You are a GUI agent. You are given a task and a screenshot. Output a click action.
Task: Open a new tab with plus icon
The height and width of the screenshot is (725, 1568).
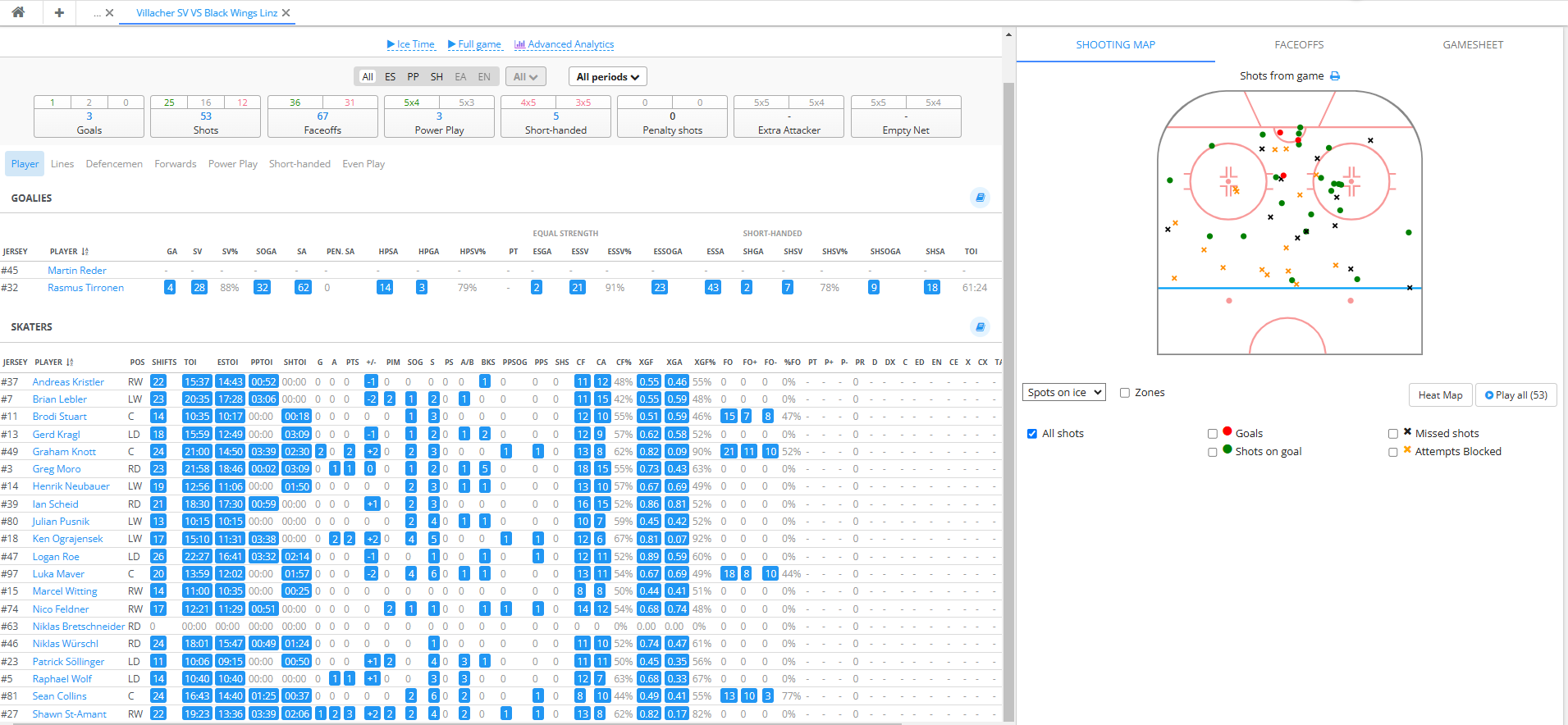tap(59, 13)
